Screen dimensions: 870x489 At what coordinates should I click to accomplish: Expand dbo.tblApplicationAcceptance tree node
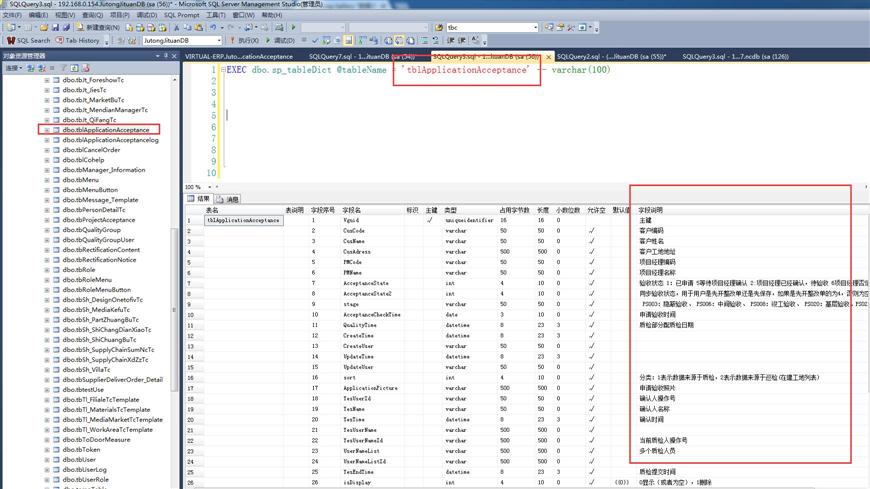[x=47, y=130]
